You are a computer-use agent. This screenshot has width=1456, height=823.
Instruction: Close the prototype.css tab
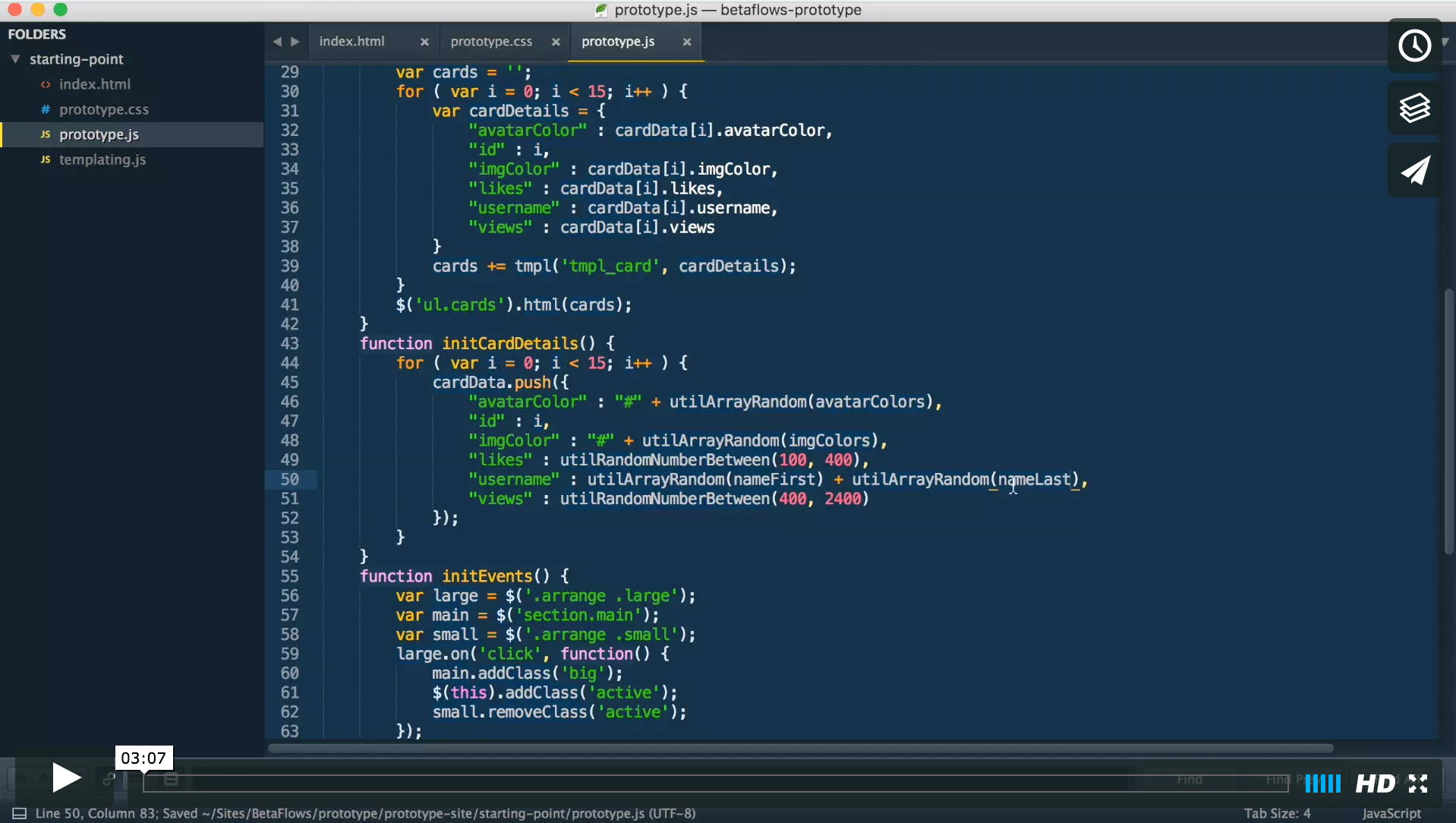point(556,42)
